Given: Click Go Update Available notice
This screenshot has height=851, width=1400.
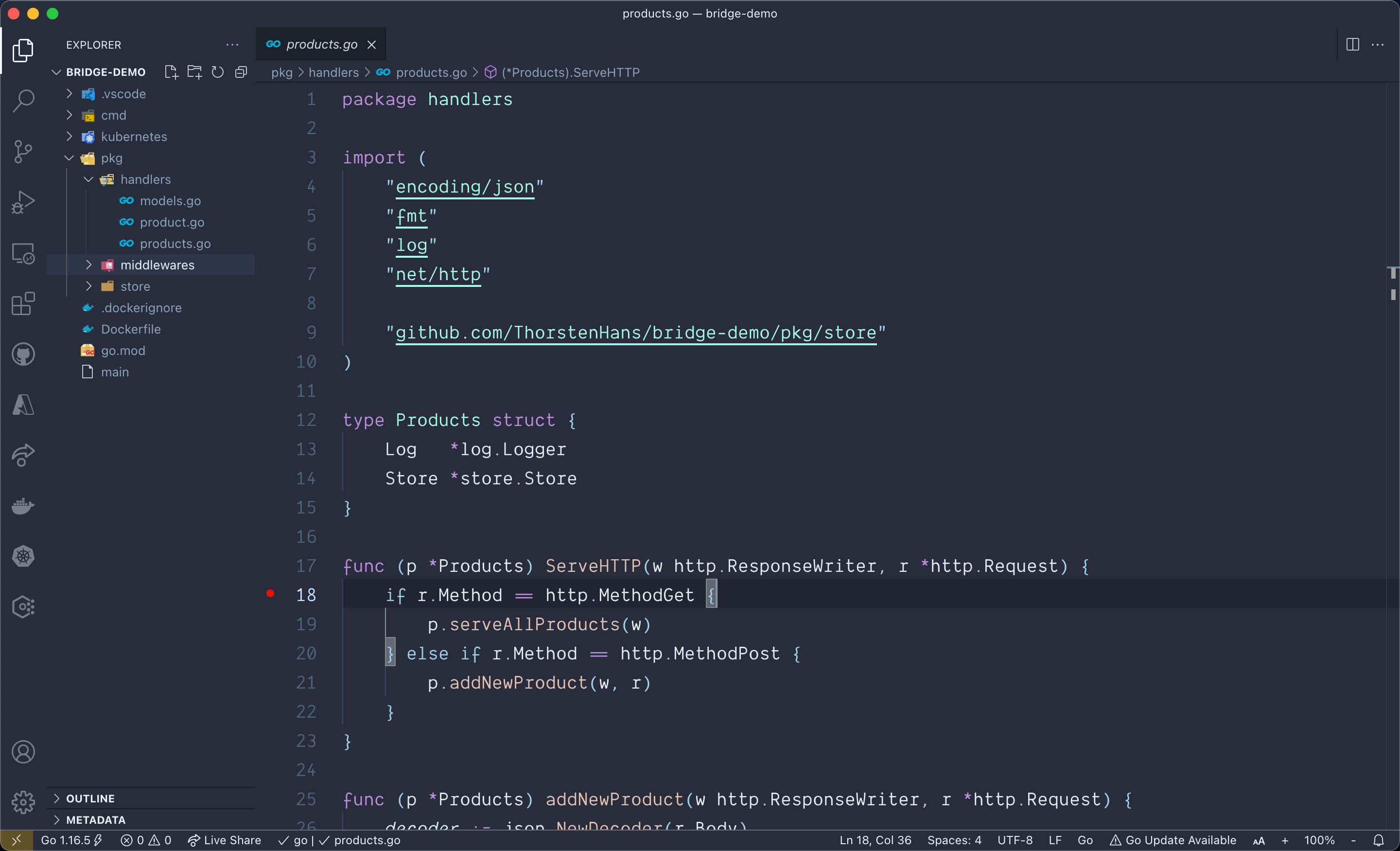Looking at the screenshot, I should tap(1172, 840).
